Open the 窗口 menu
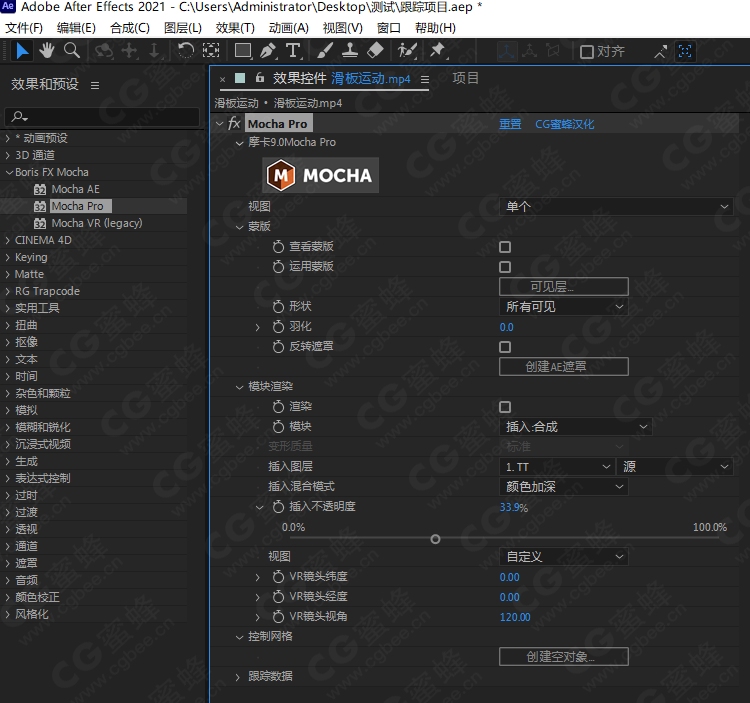 click(x=388, y=28)
